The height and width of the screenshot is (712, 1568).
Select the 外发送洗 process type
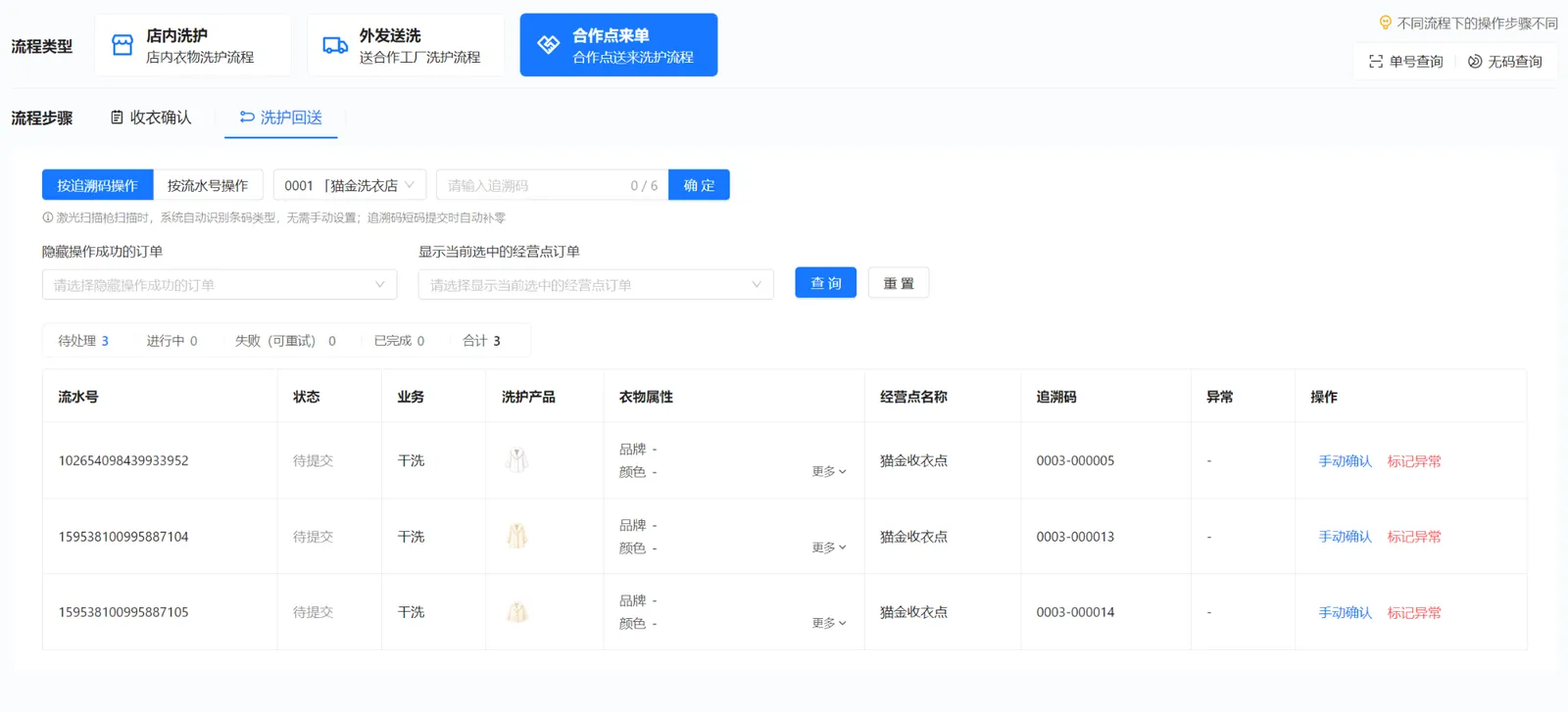406,45
